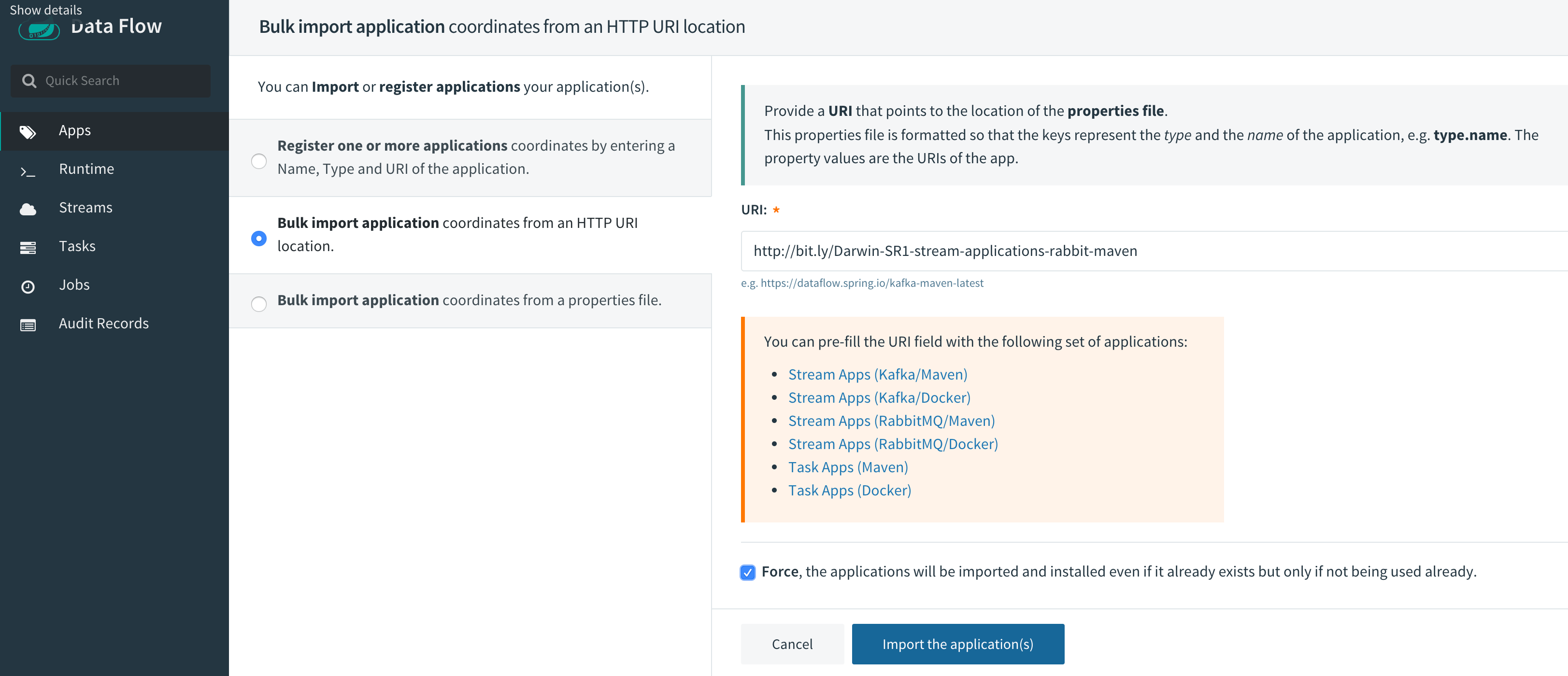The width and height of the screenshot is (1568, 676).
Task: Open the Streams menu item
Action: pyautogui.click(x=85, y=208)
